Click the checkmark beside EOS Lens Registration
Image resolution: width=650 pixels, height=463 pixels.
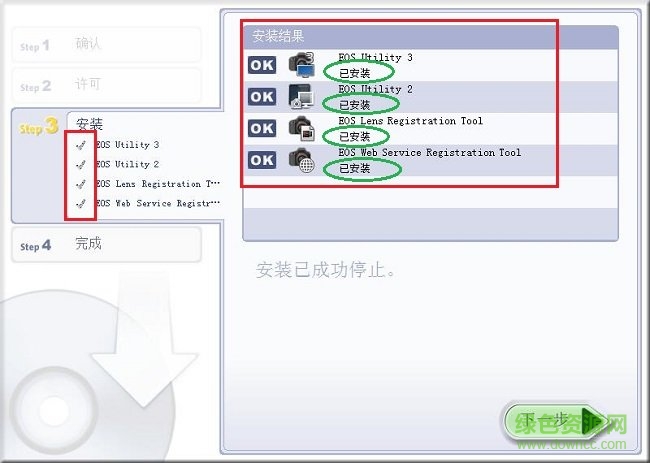tap(81, 184)
